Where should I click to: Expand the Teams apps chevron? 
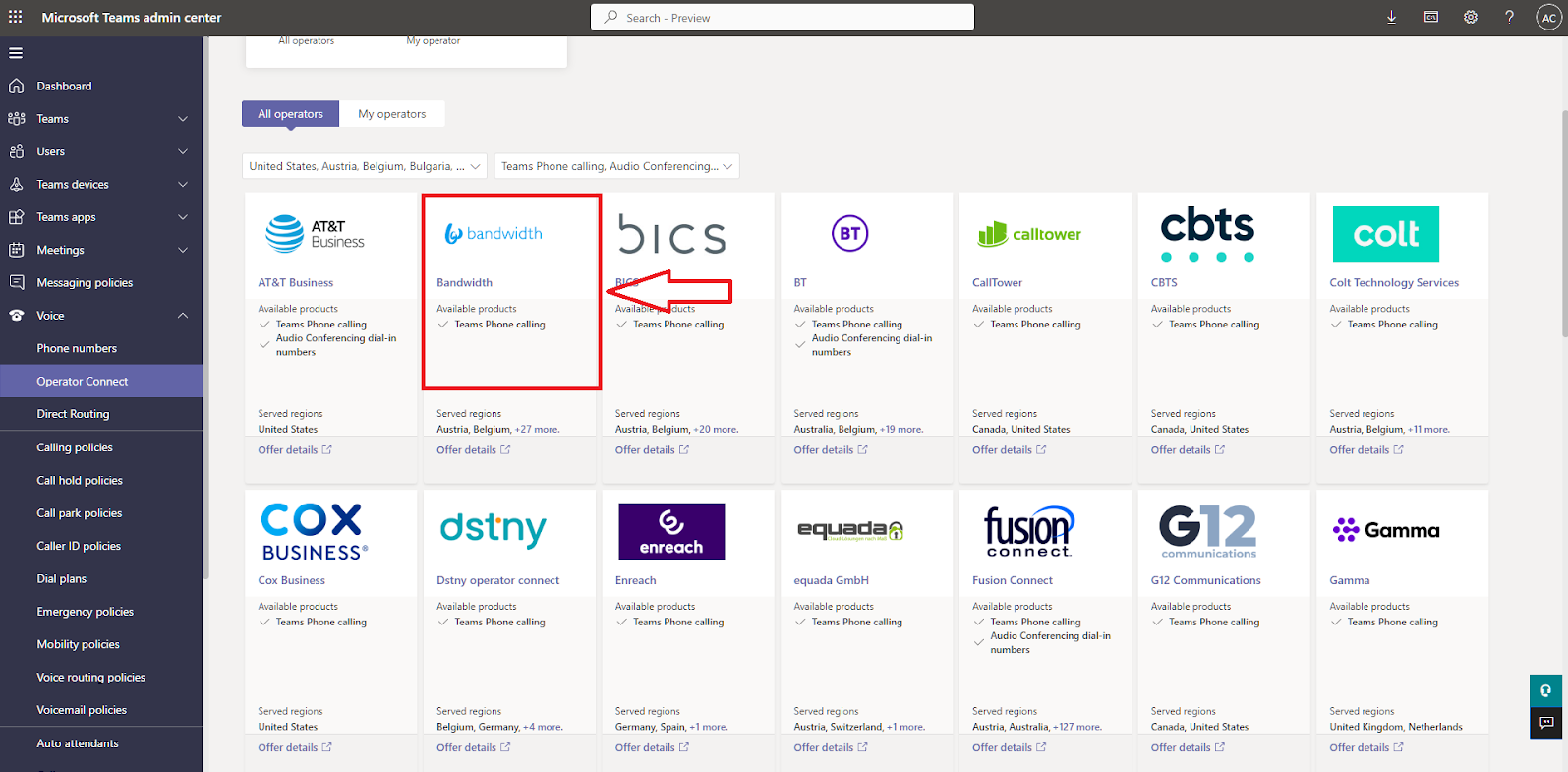[183, 217]
